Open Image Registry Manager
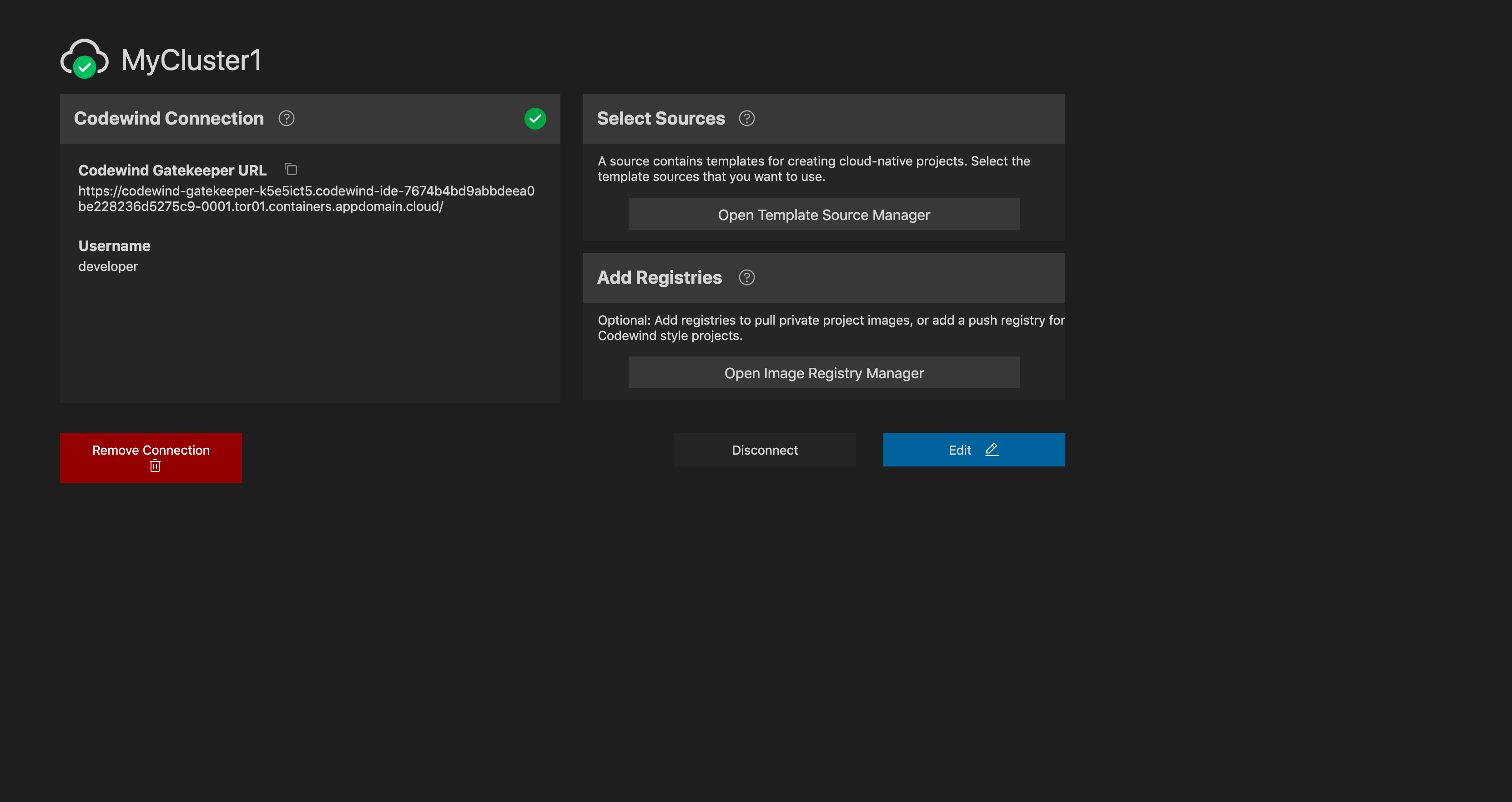The image size is (1512, 802). click(x=823, y=373)
